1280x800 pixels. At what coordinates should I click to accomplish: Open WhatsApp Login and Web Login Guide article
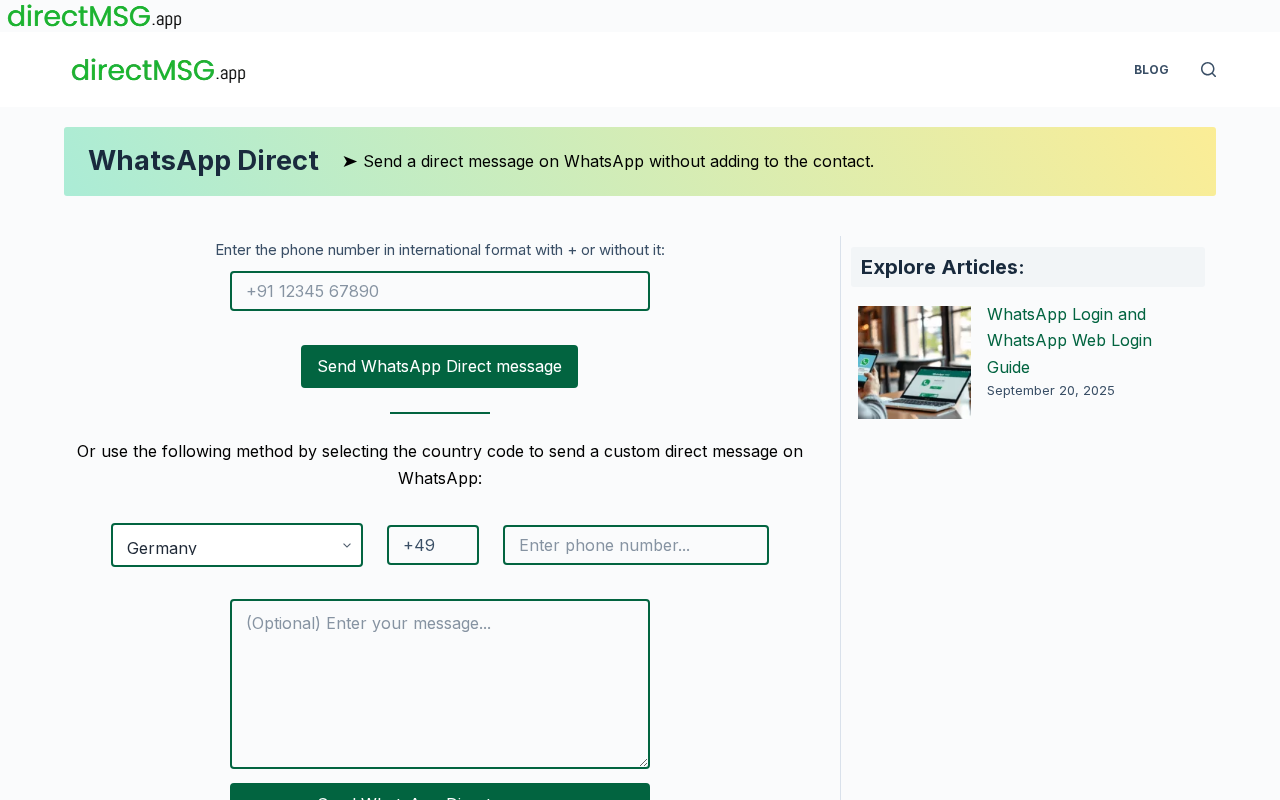[1069, 340]
